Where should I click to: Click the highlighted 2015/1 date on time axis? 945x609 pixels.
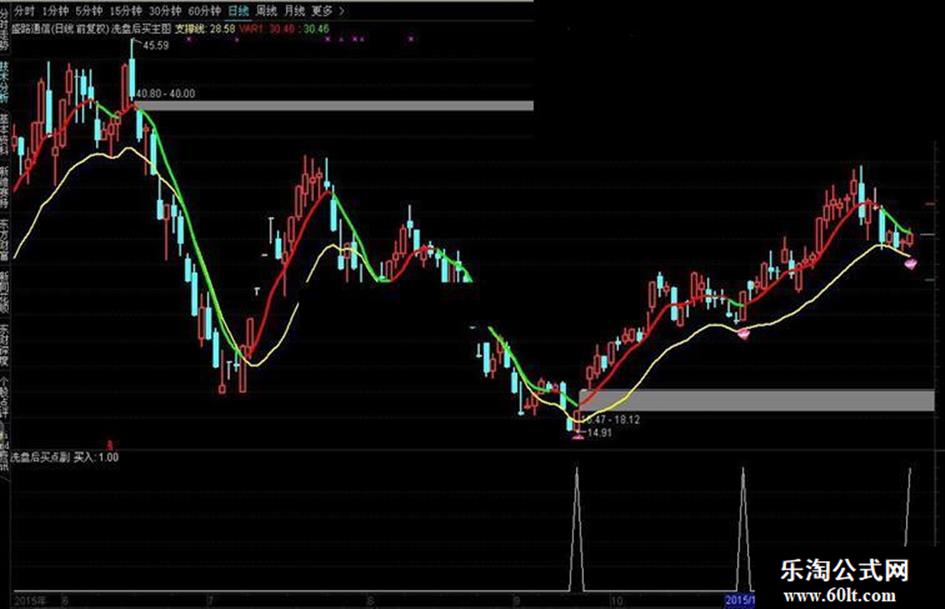pyautogui.click(x=738, y=601)
